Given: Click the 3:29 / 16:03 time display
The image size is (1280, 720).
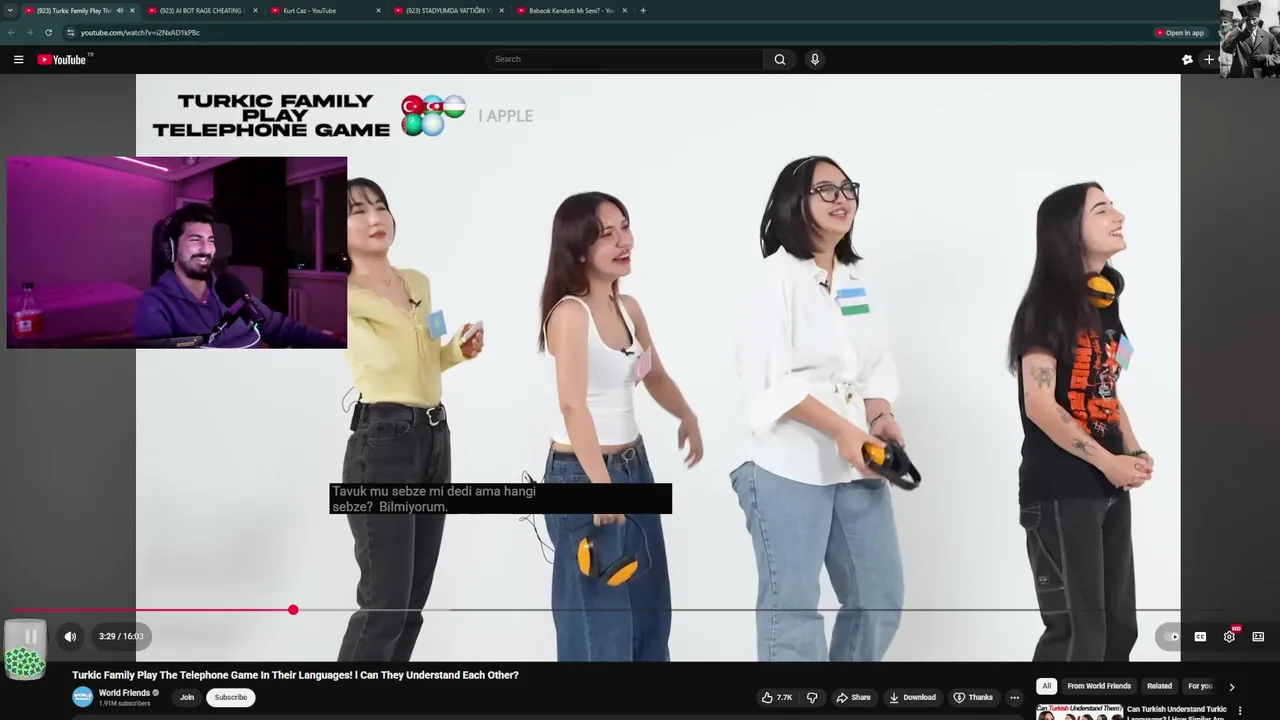Looking at the screenshot, I should (121, 636).
